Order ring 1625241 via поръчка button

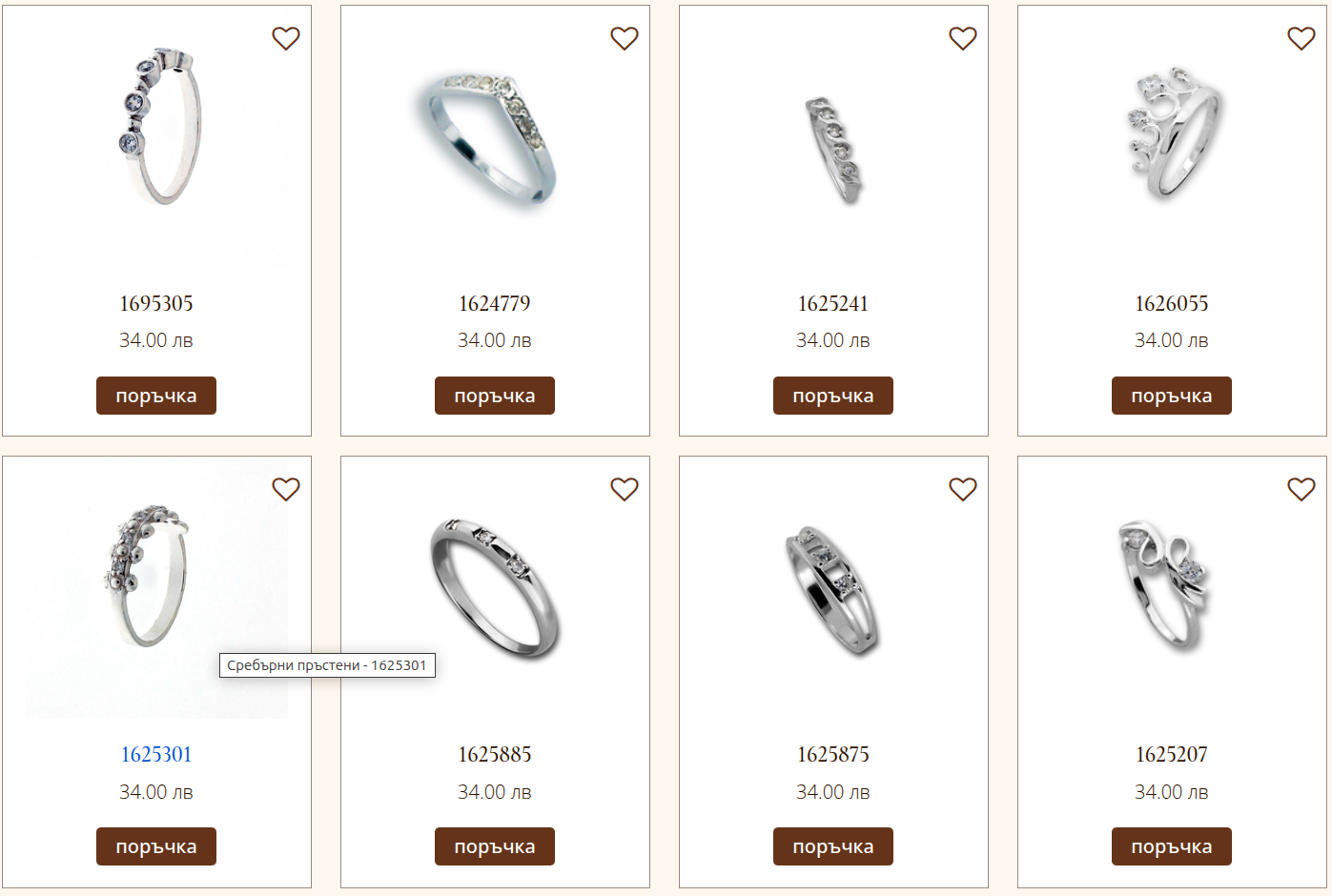[x=833, y=396]
